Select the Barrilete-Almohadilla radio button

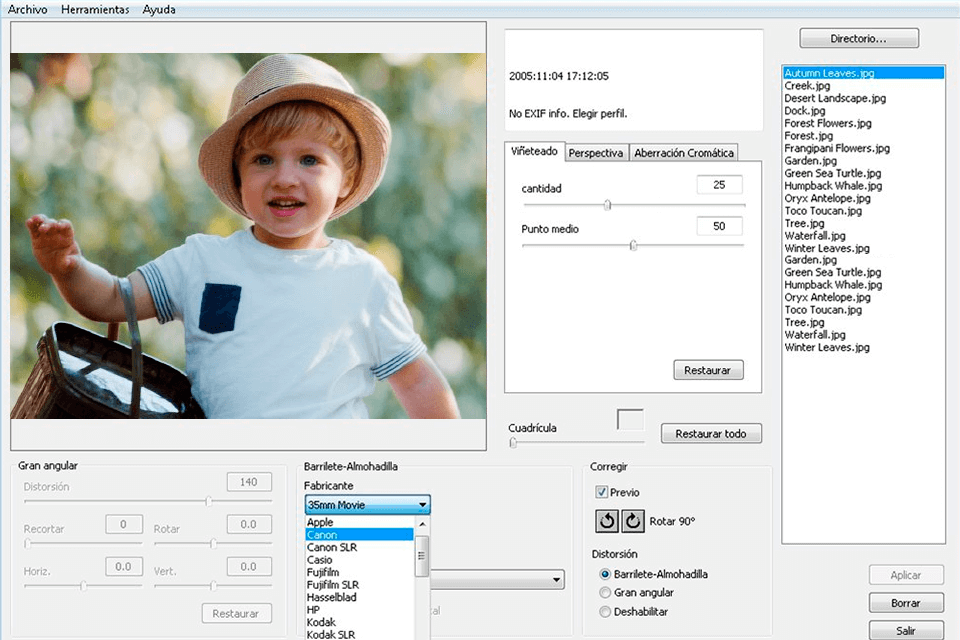tap(603, 573)
